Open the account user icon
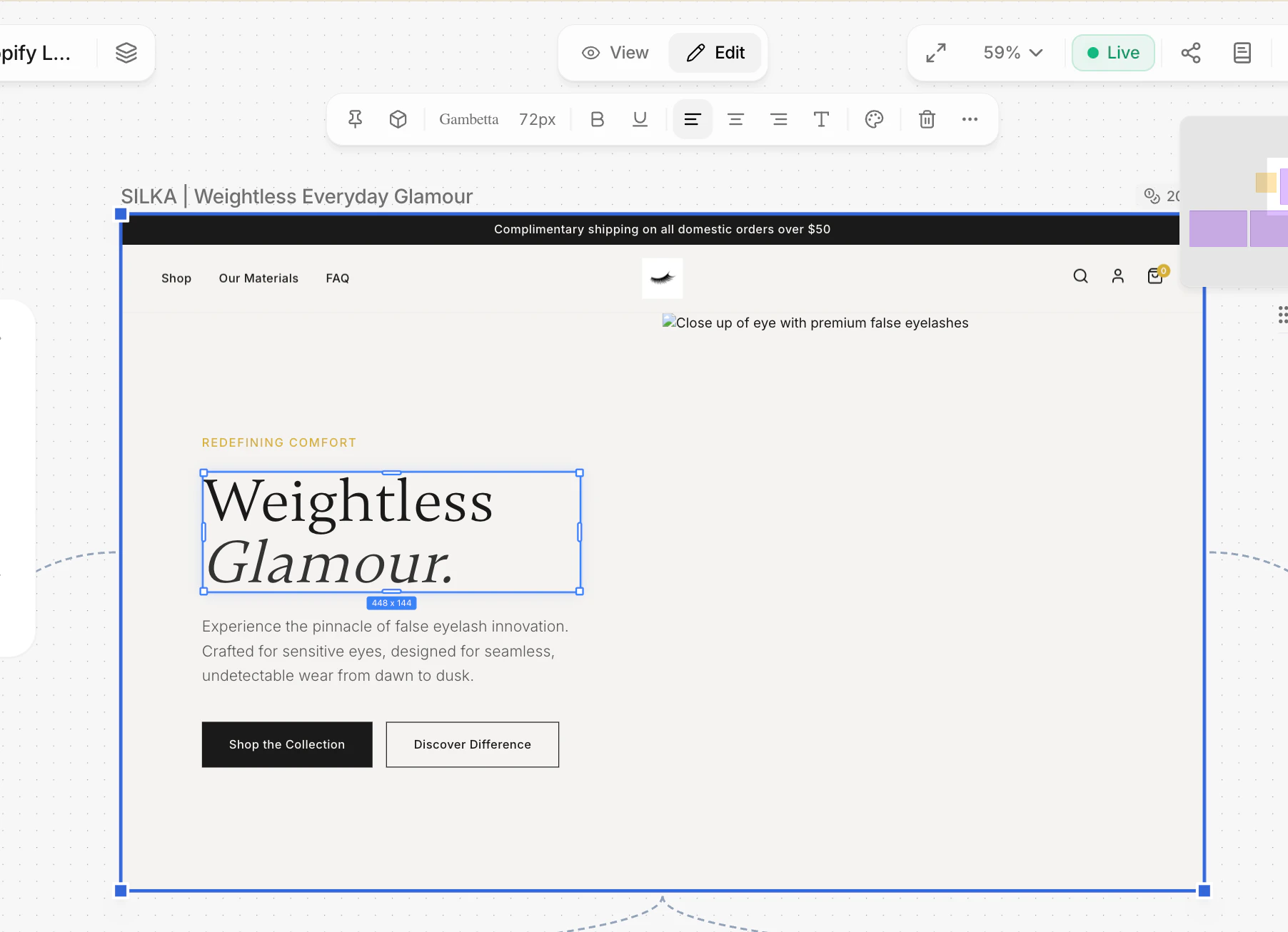This screenshot has height=932, width=1288. click(x=1118, y=276)
